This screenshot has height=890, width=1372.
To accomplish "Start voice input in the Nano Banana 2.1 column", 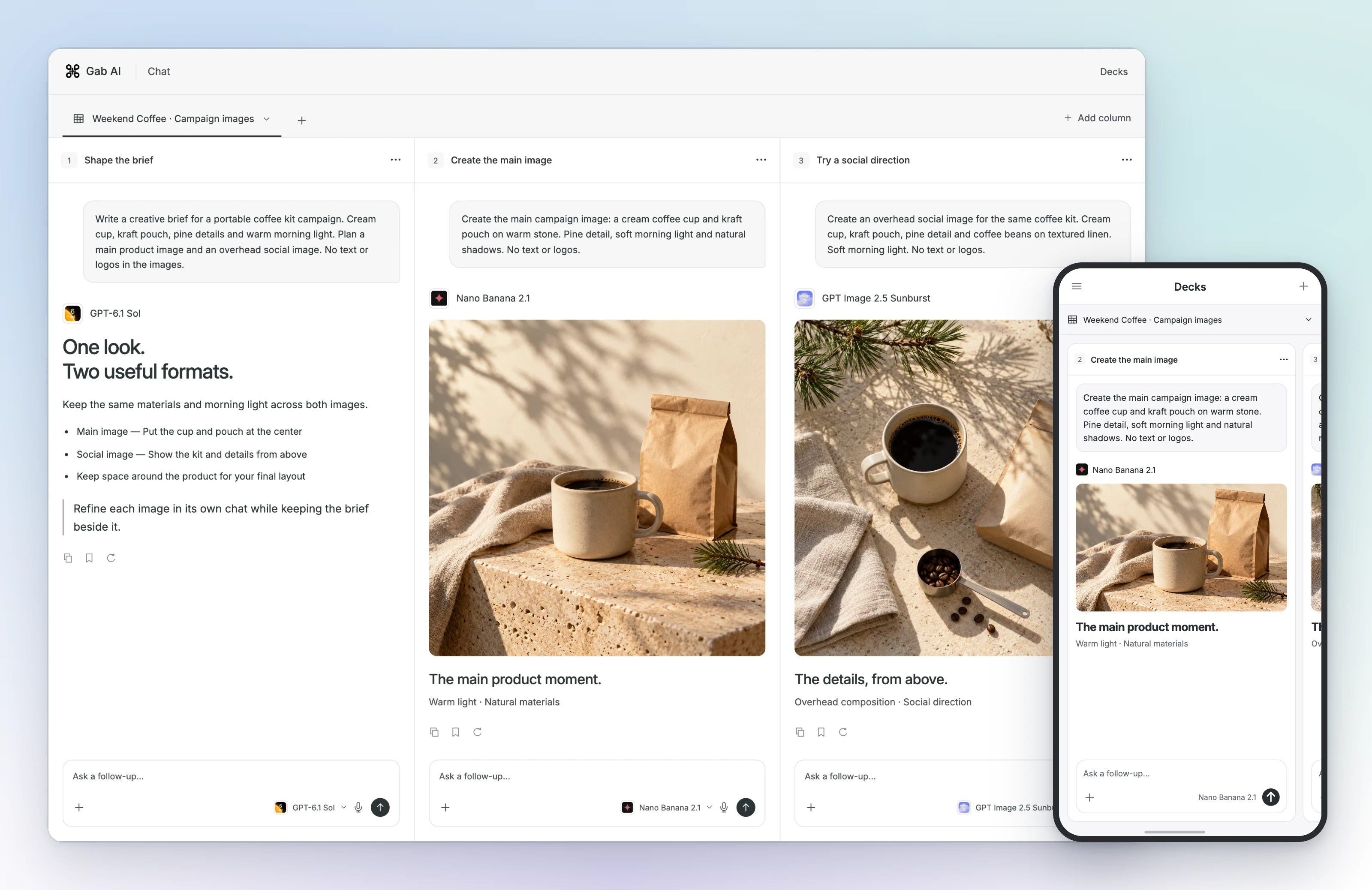I will pyautogui.click(x=723, y=807).
